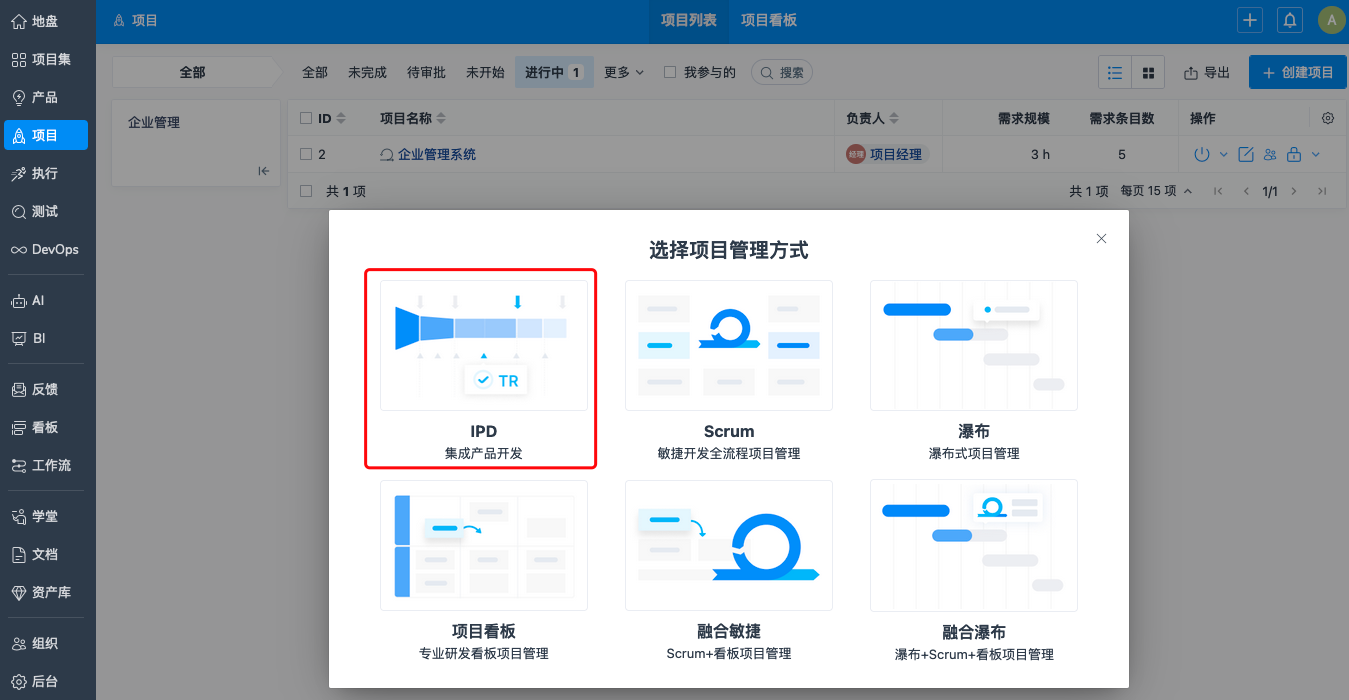Close the 选择项目管理方式 dialog
Viewport: 1349px width, 700px height.
1101,238
